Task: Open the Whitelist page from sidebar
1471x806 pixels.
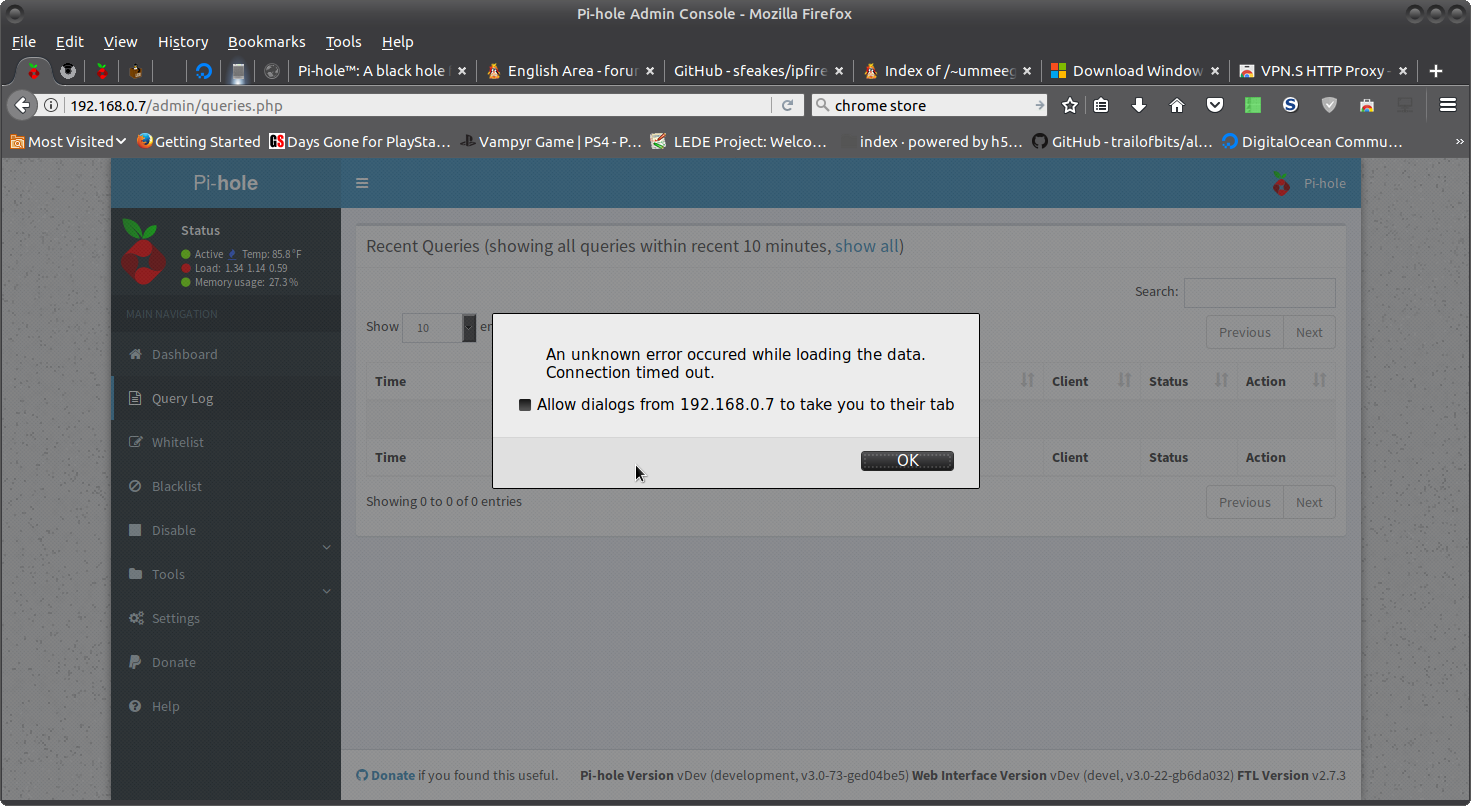Action: click(180, 442)
